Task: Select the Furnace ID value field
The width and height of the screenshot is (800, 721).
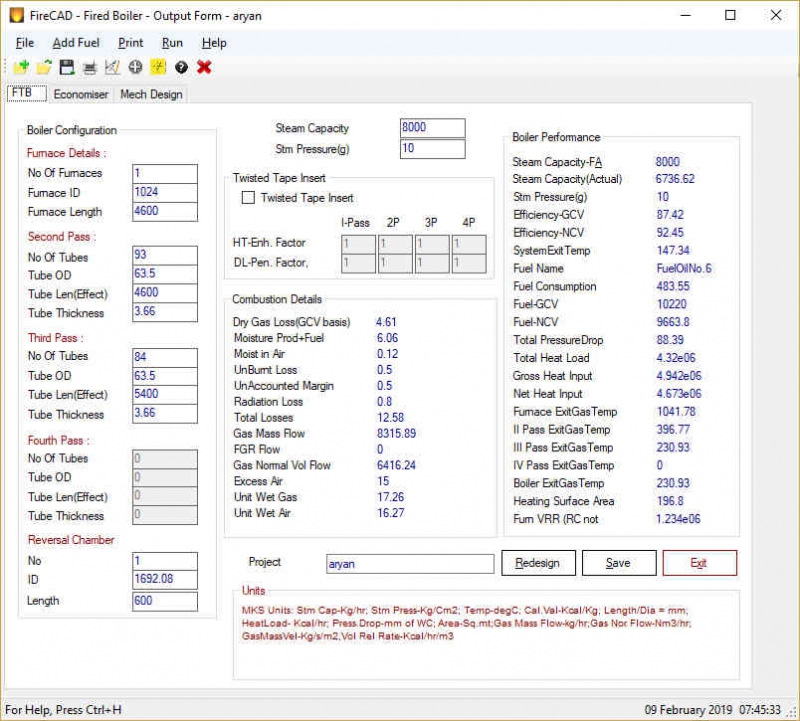Action: (165, 192)
